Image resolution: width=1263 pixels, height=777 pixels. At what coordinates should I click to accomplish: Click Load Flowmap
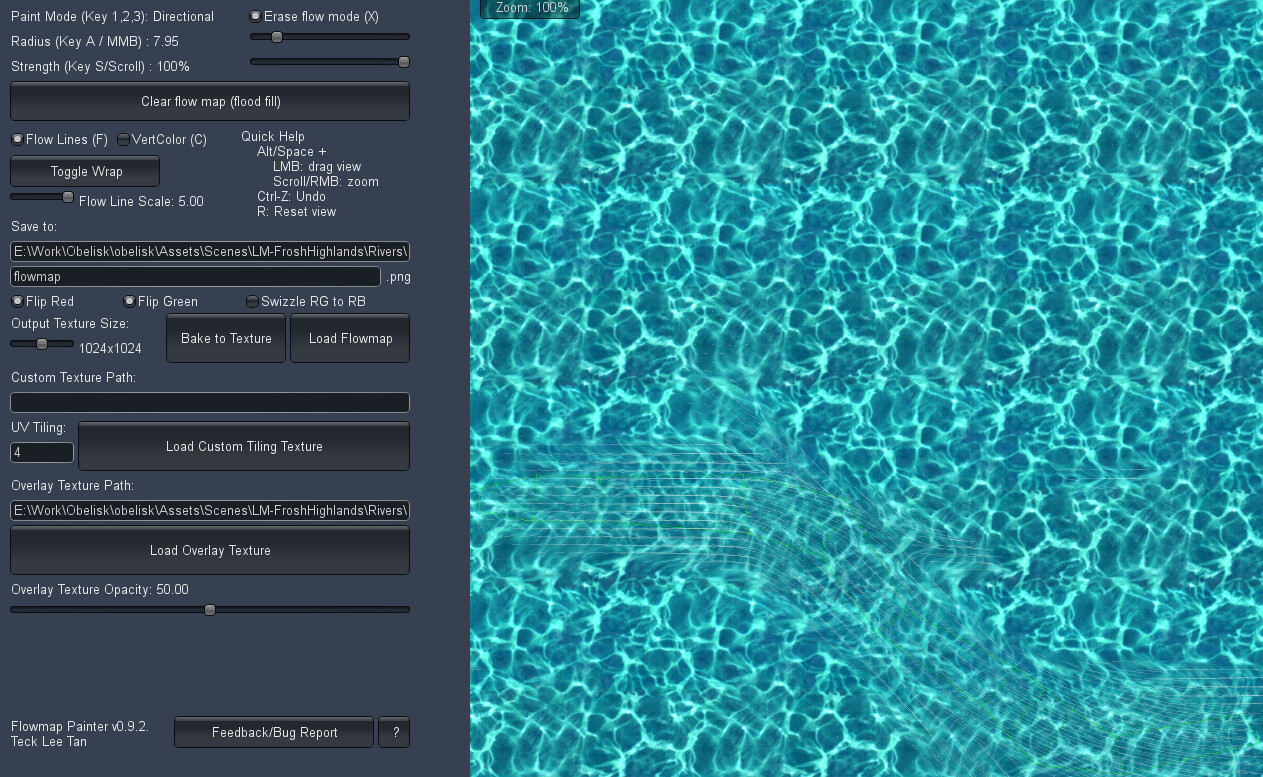350,338
